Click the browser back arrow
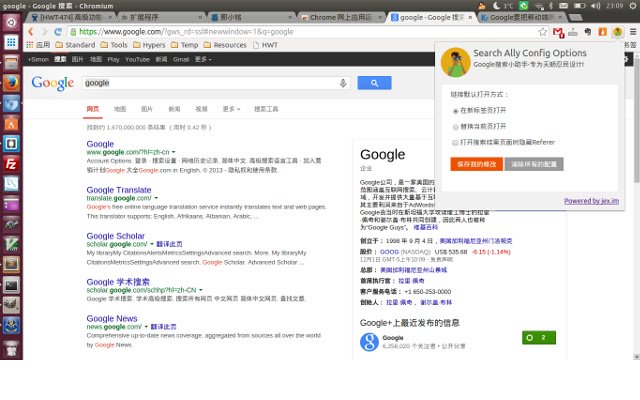 point(31,32)
